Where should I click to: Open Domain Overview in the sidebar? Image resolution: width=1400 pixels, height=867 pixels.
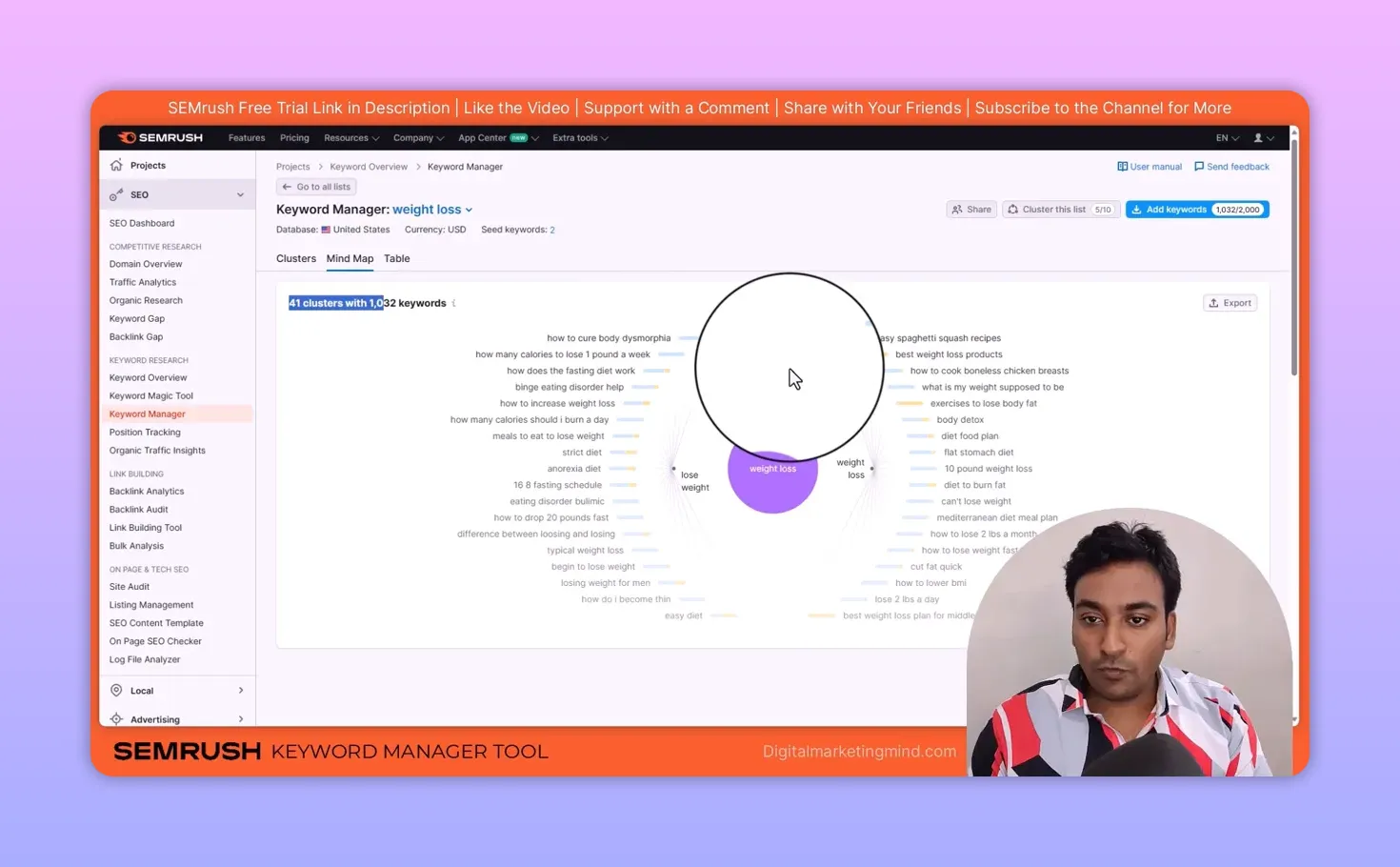pos(146,264)
